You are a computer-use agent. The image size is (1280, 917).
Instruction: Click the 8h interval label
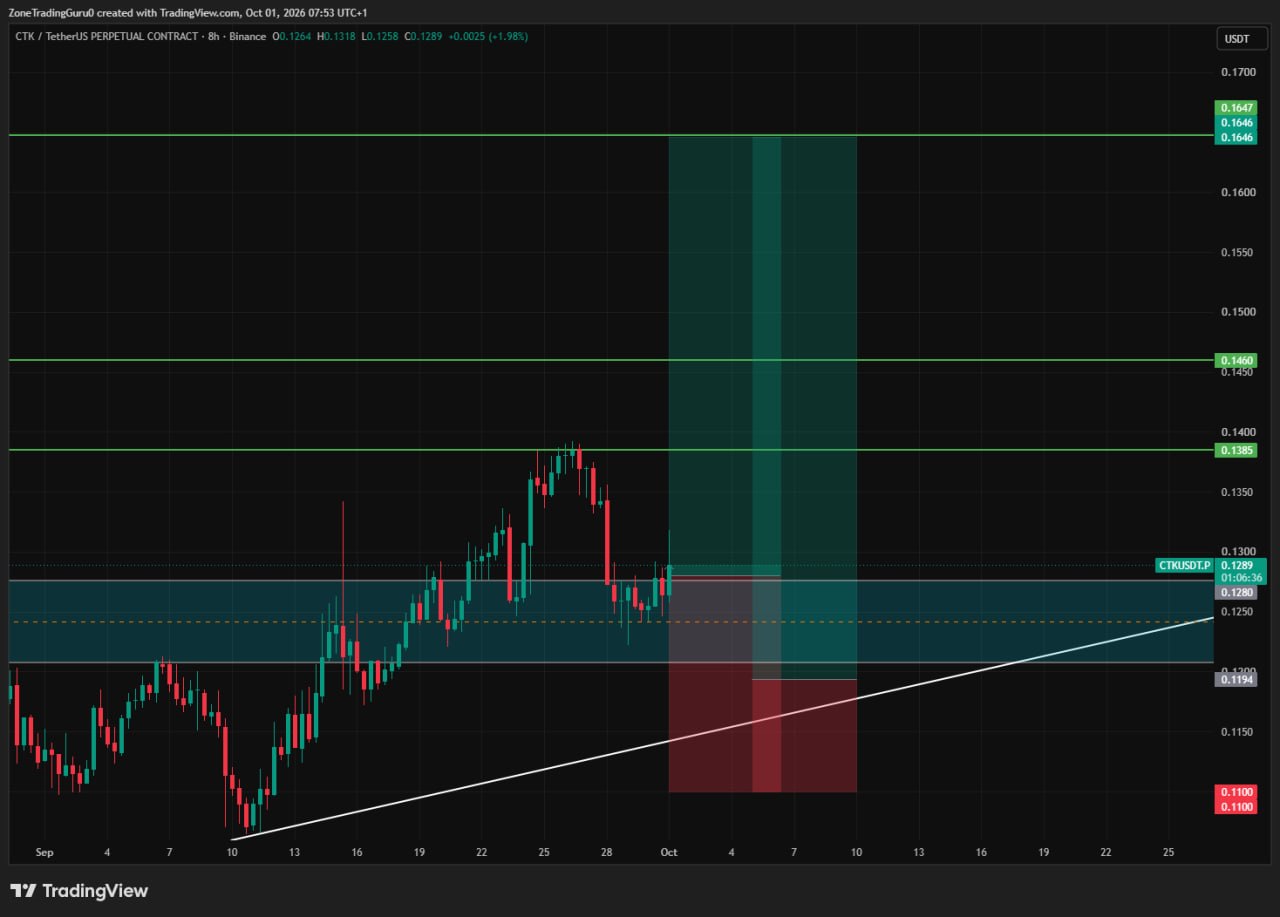[x=213, y=37]
